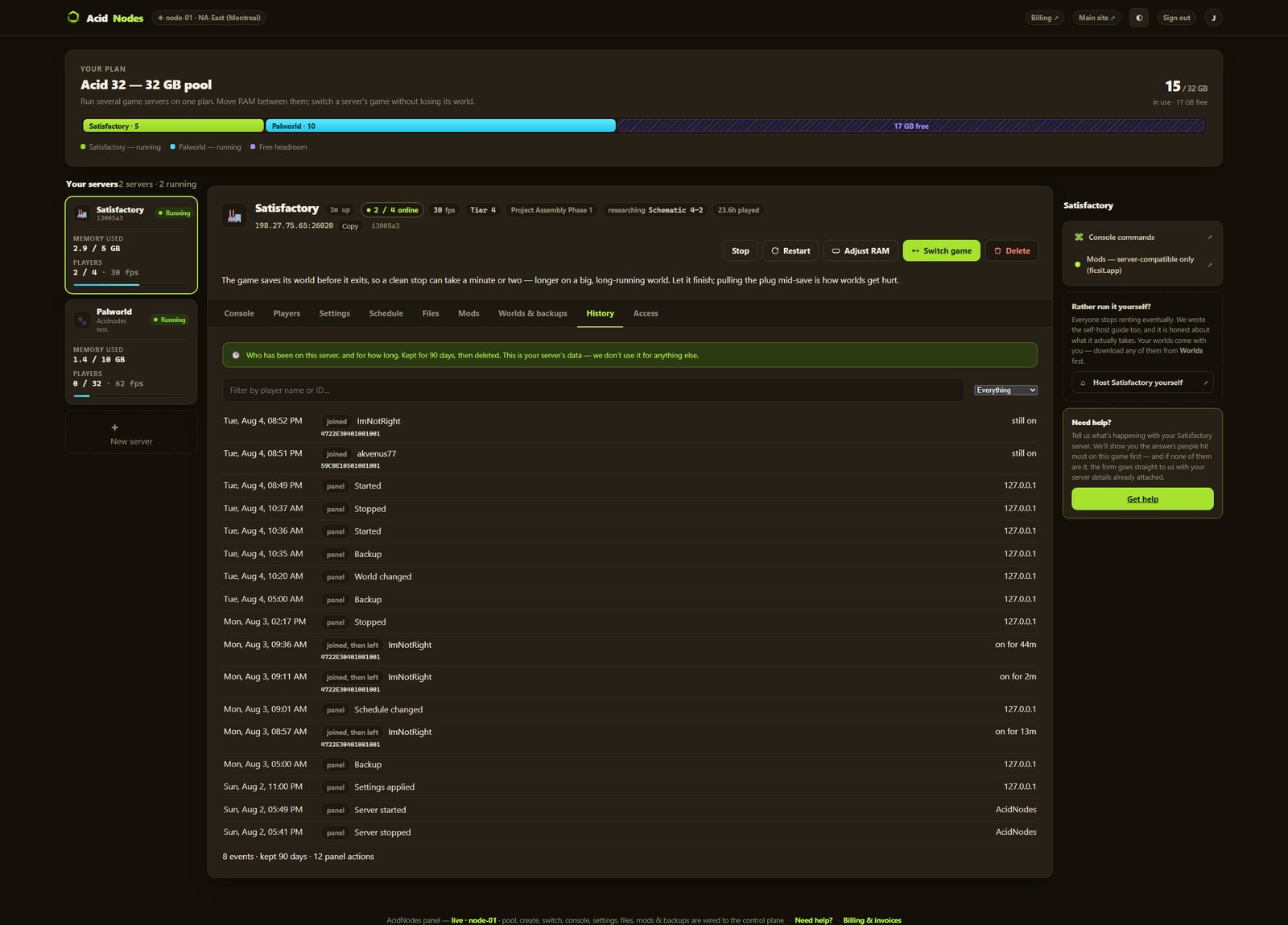The height and width of the screenshot is (925, 1288).
Task: Click the Satisfactory factory icon in the server header
Action: [x=234, y=215]
